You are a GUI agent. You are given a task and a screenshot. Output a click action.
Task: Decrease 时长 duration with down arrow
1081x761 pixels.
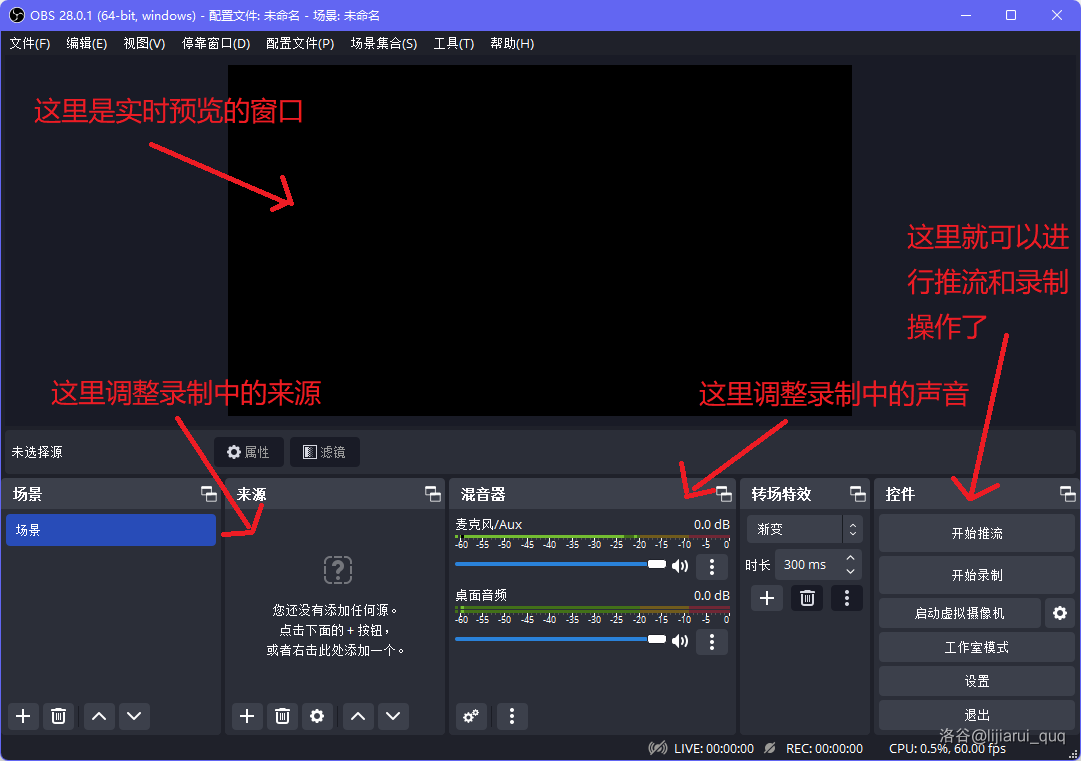click(x=851, y=571)
